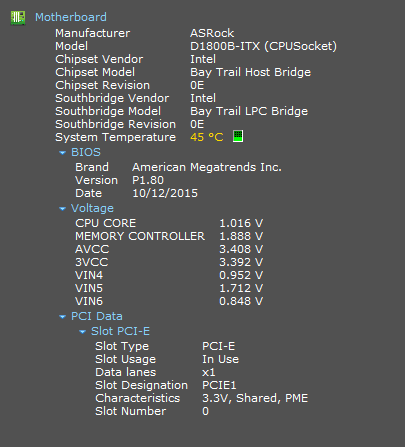Select the CPU CORE voltage row
The width and height of the screenshot is (405, 447).
(169, 223)
